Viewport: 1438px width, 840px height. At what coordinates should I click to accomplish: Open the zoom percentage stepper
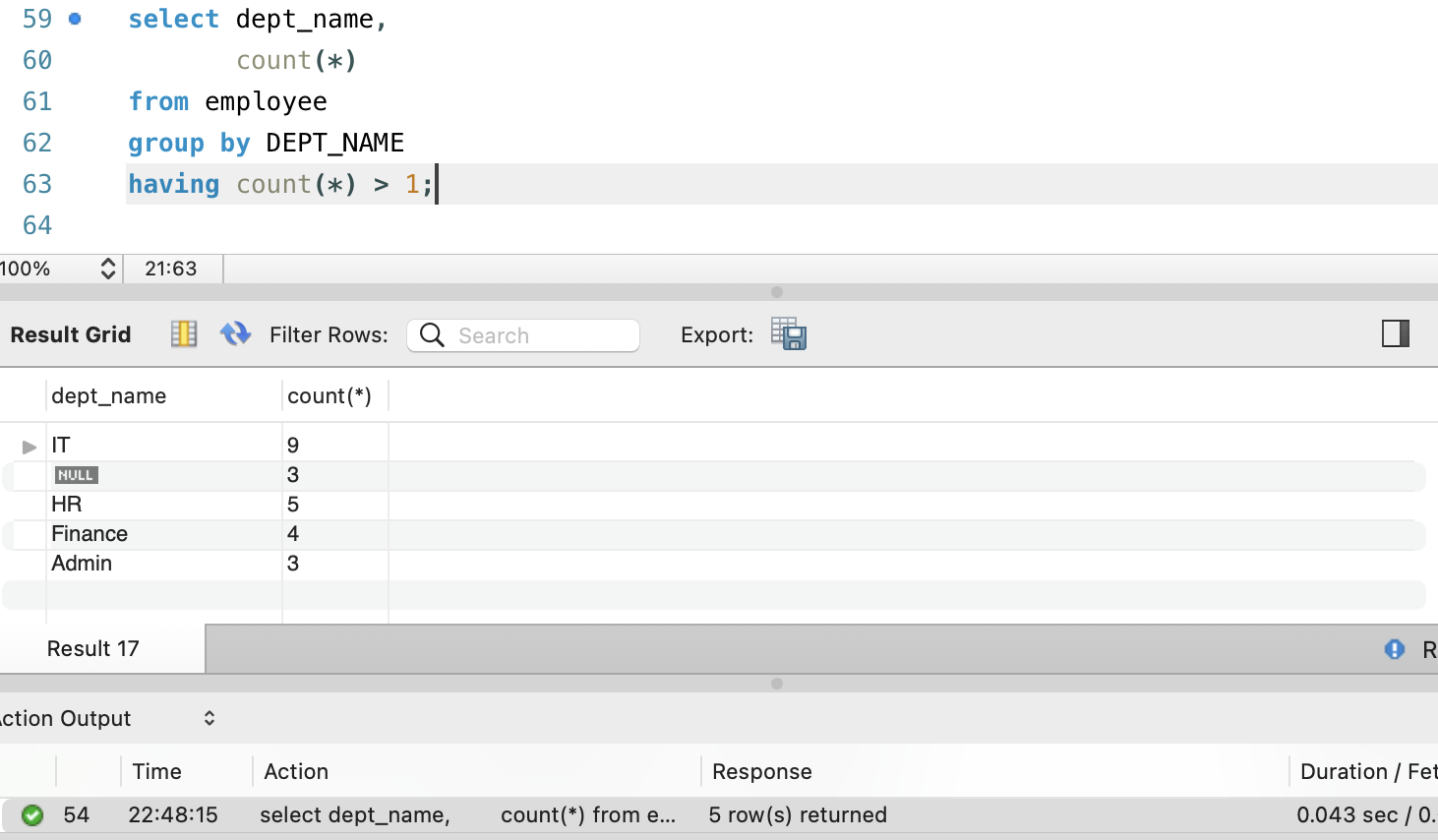108,269
